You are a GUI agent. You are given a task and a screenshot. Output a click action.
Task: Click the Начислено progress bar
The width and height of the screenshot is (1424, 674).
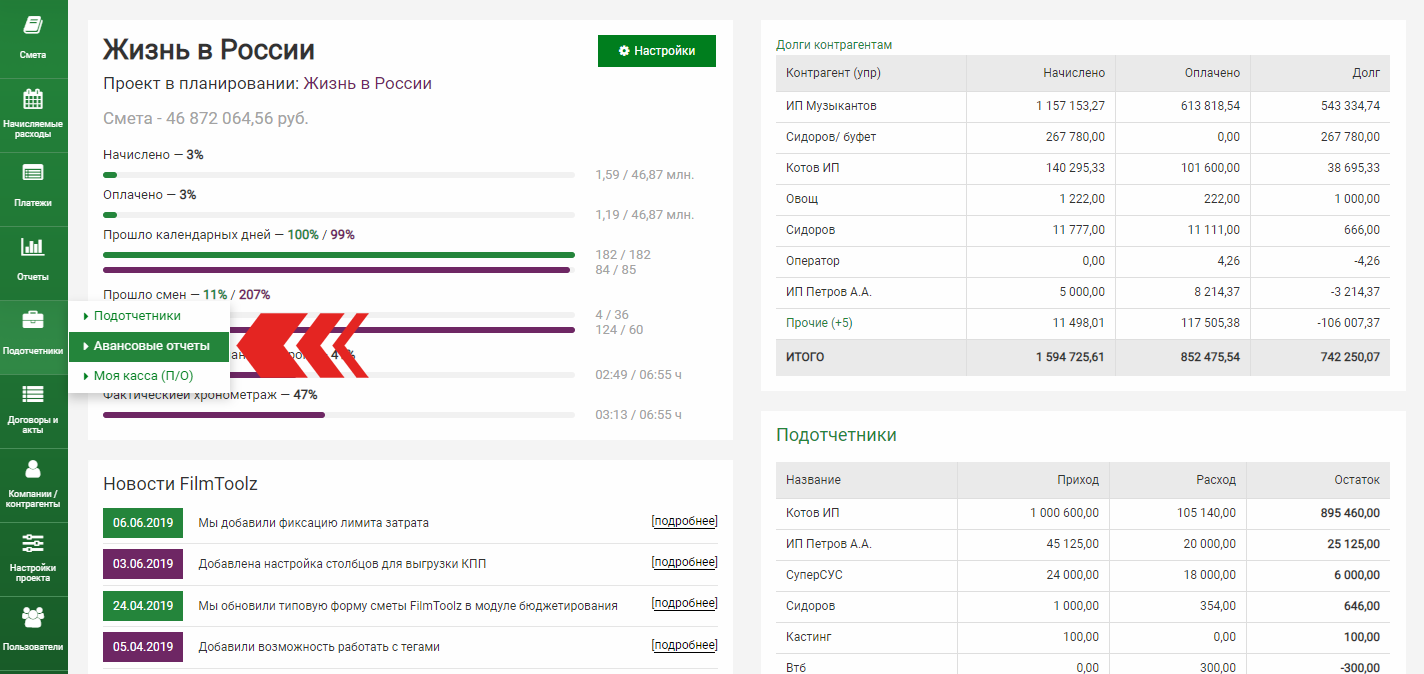tap(339, 175)
